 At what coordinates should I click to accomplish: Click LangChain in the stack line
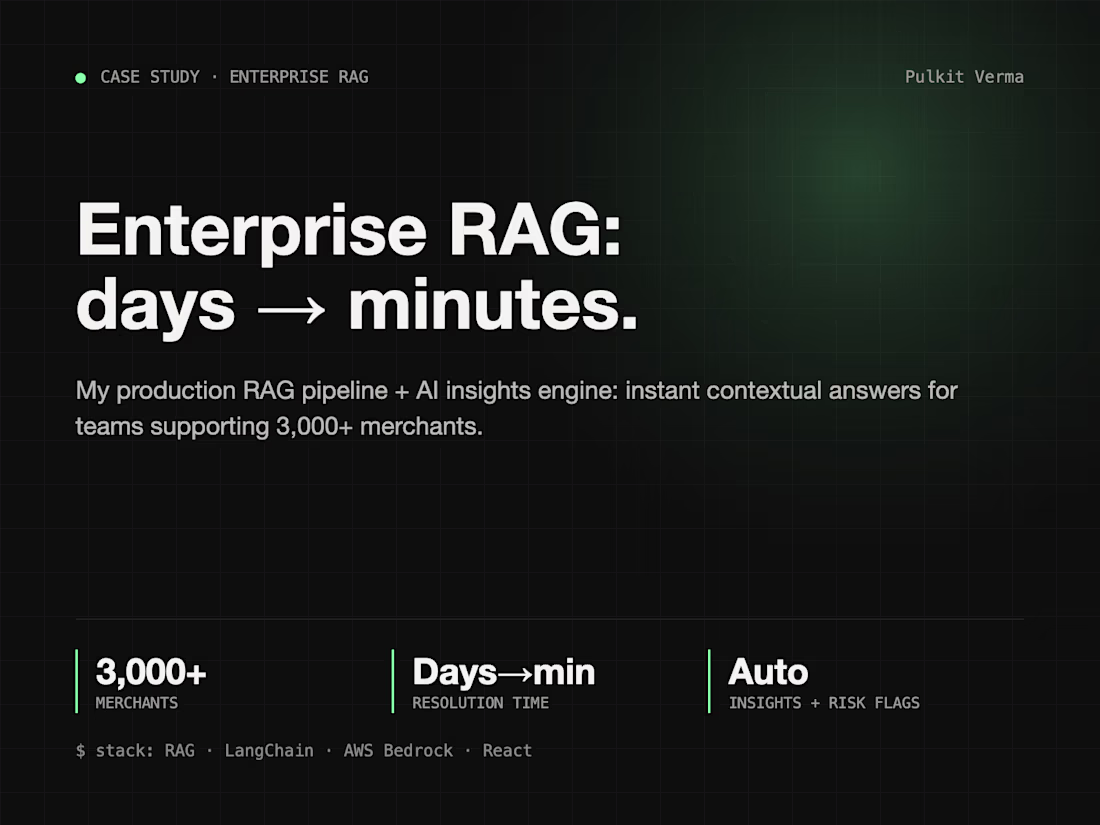[x=269, y=751]
